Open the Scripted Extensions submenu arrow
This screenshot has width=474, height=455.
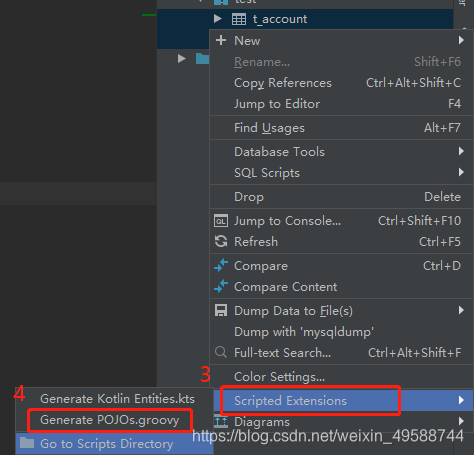pyautogui.click(x=461, y=400)
